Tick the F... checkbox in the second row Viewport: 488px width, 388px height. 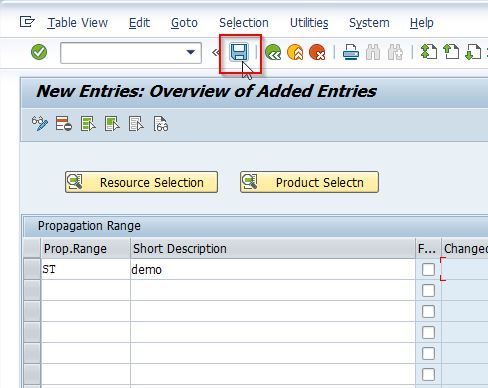point(428,290)
